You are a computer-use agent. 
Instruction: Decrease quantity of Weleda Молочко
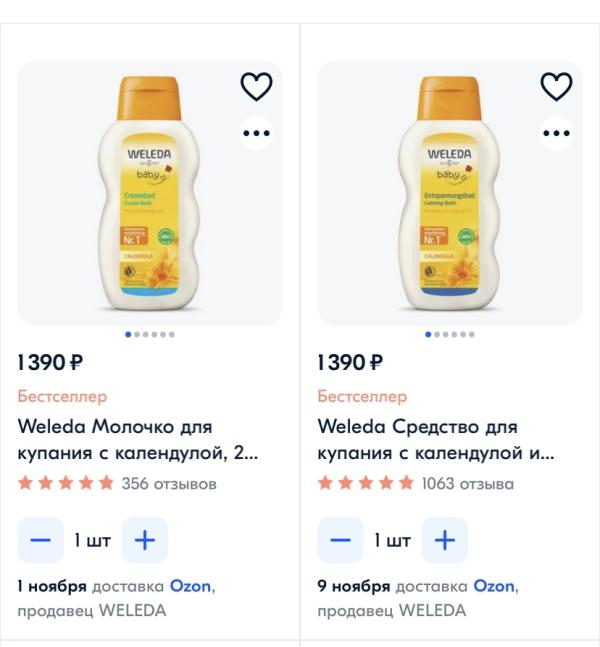(41, 540)
